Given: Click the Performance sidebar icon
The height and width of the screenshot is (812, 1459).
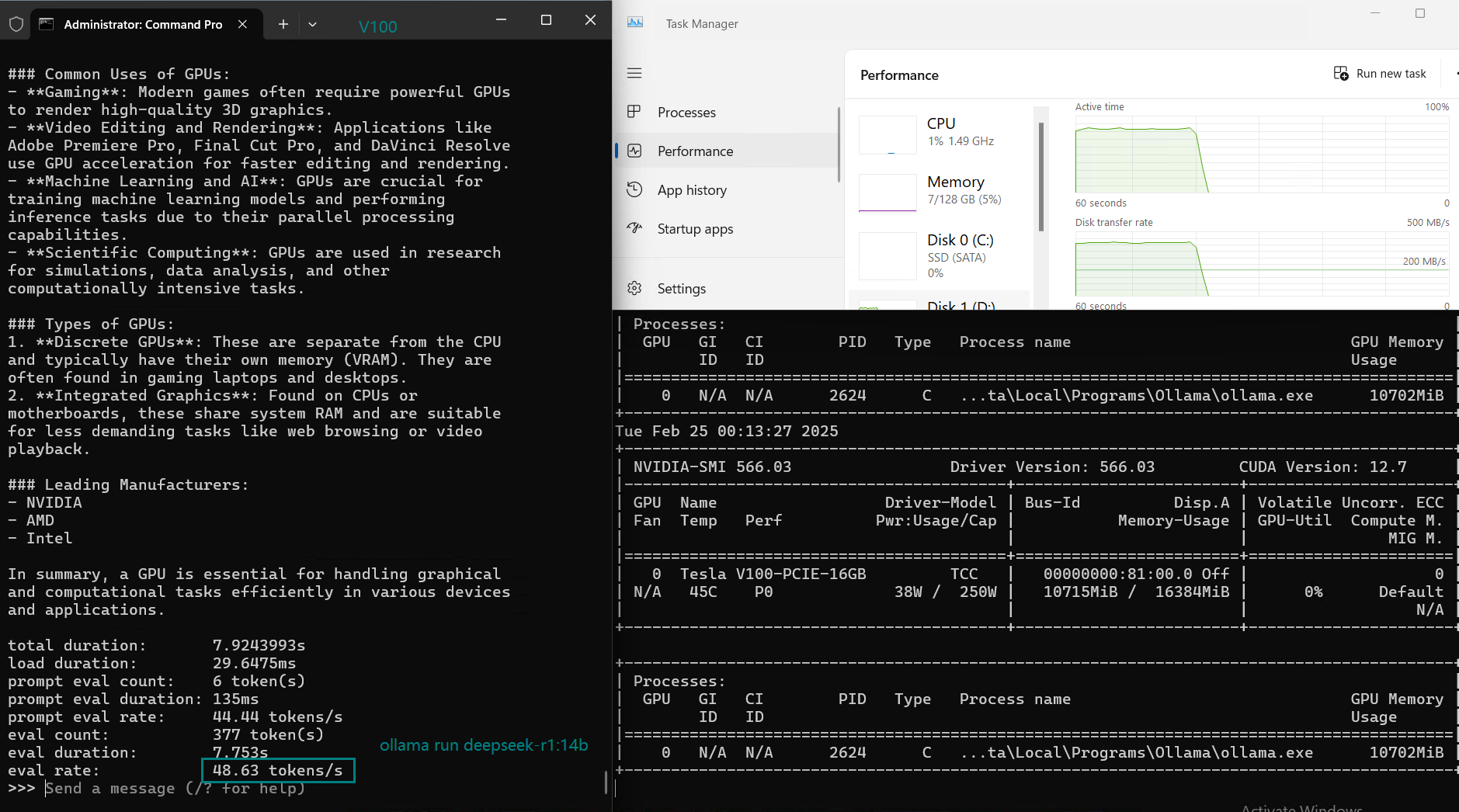Looking at the screenshot, I should point(634,151).
